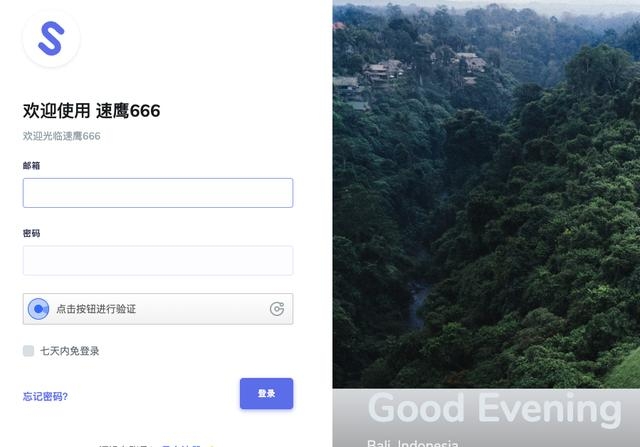Click the Bali, Indonesia caption
640x447 pixels.
[413, 443]
